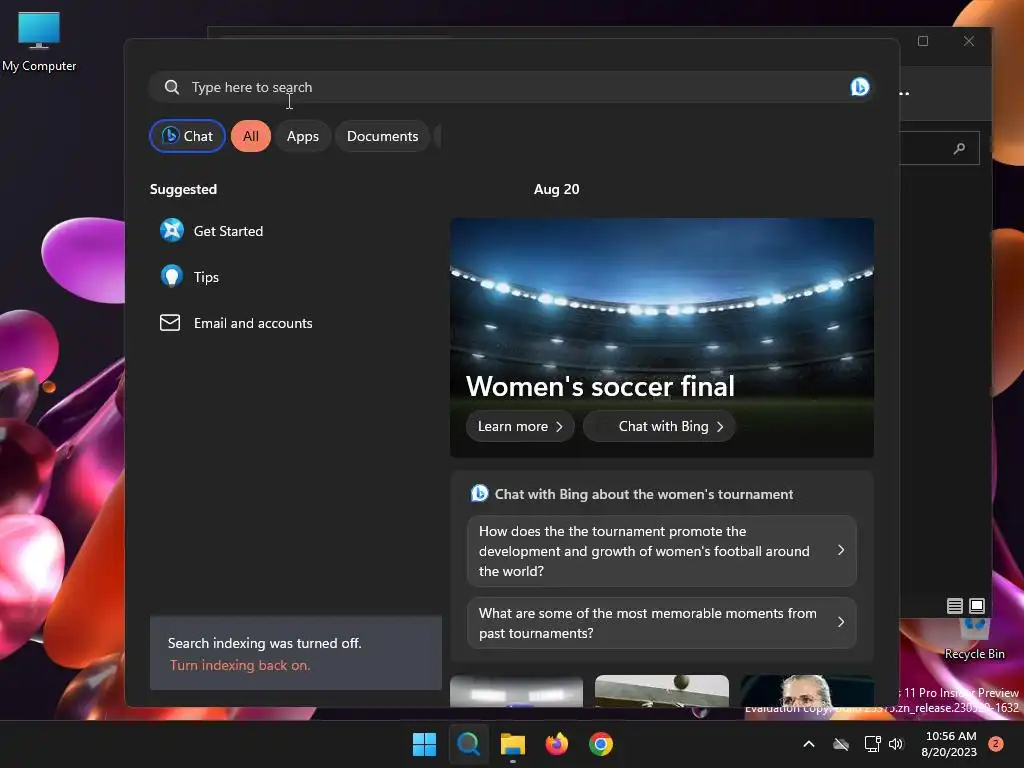Click the volume speaker tray icon

pyautogui.click(x=896, y=744)
